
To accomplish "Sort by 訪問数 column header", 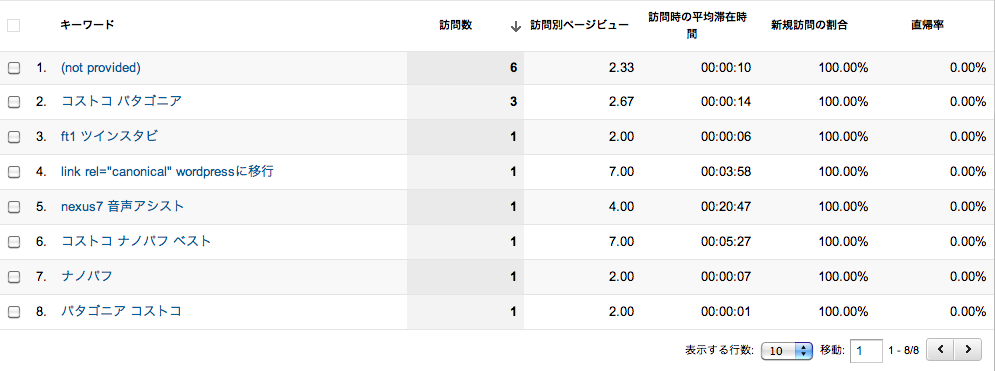I will point(456,25).
